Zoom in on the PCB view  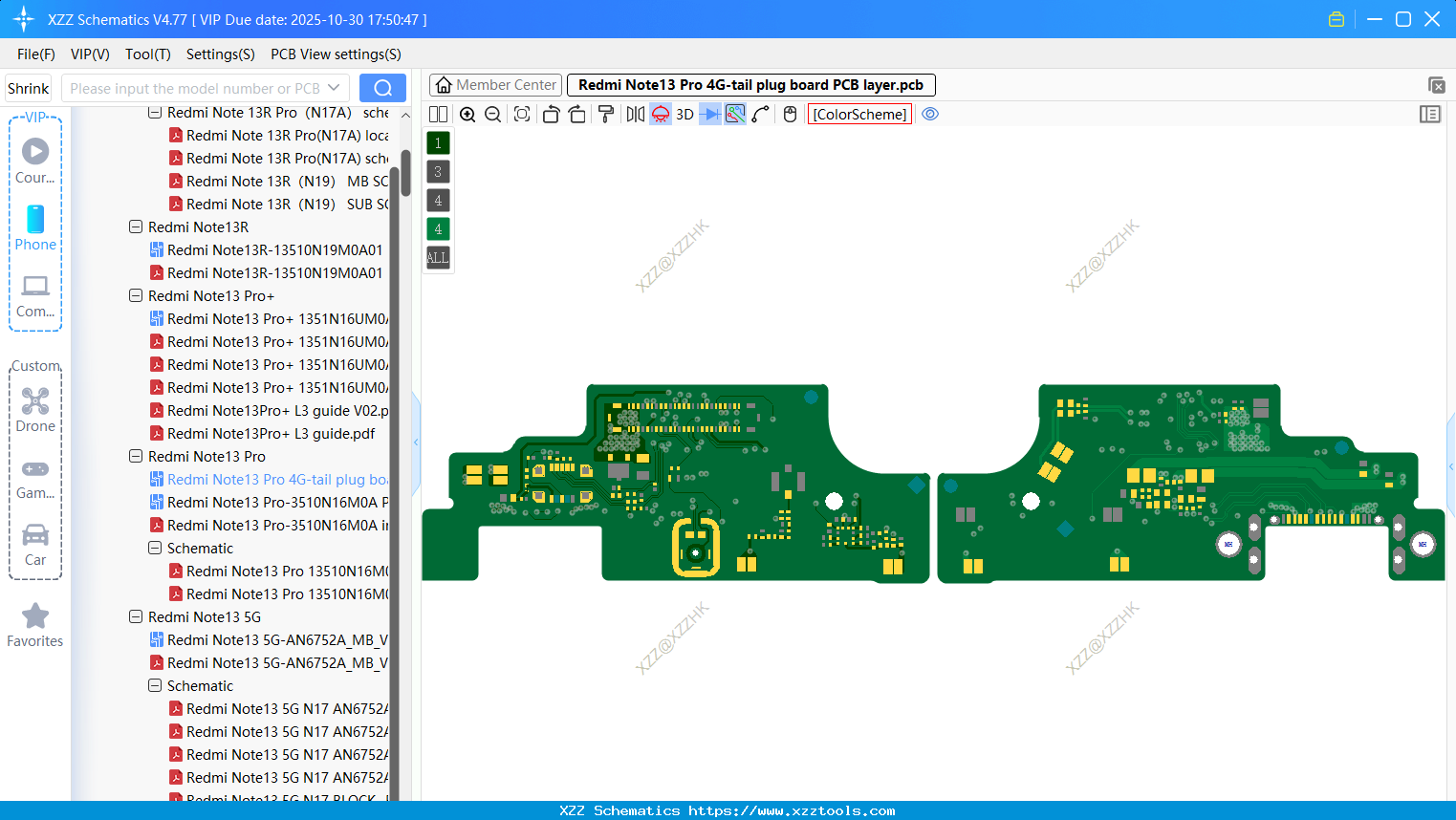(467, 114)
